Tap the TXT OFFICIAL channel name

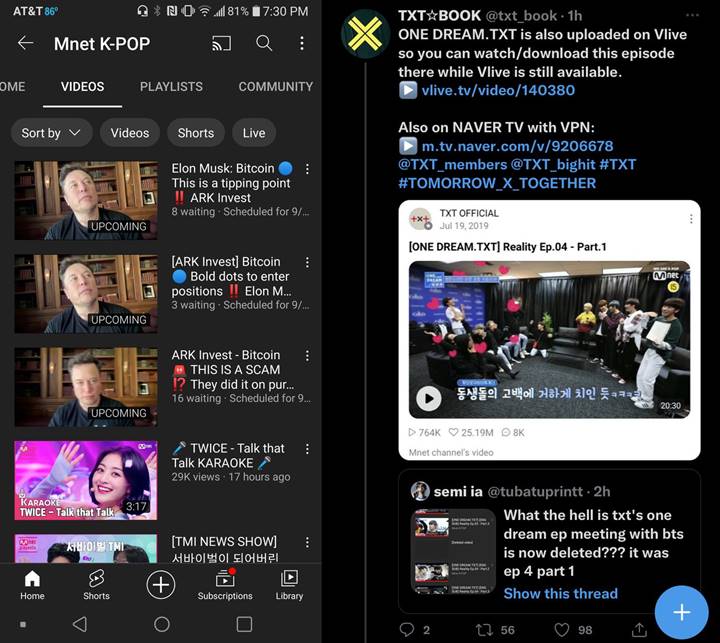469,213
